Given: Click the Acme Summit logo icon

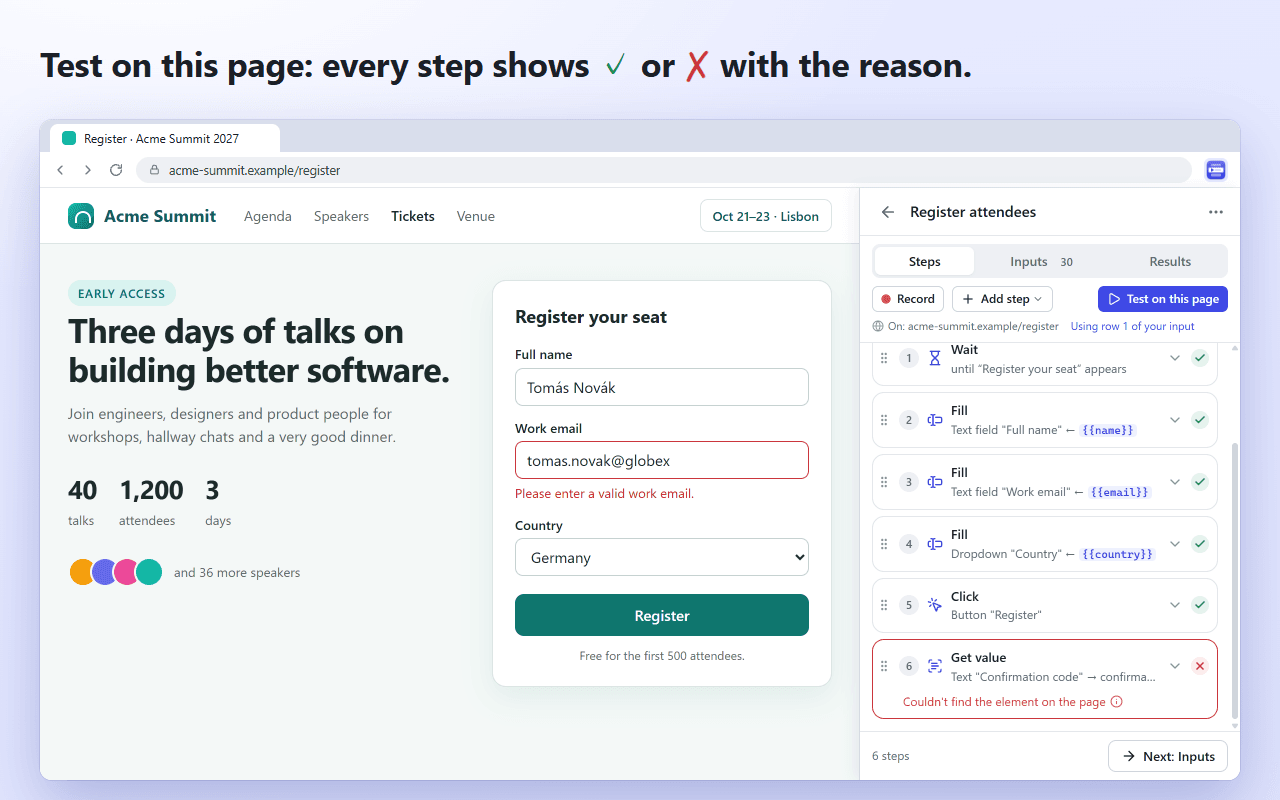Looking at the screenshot, I should coord(81,216).
